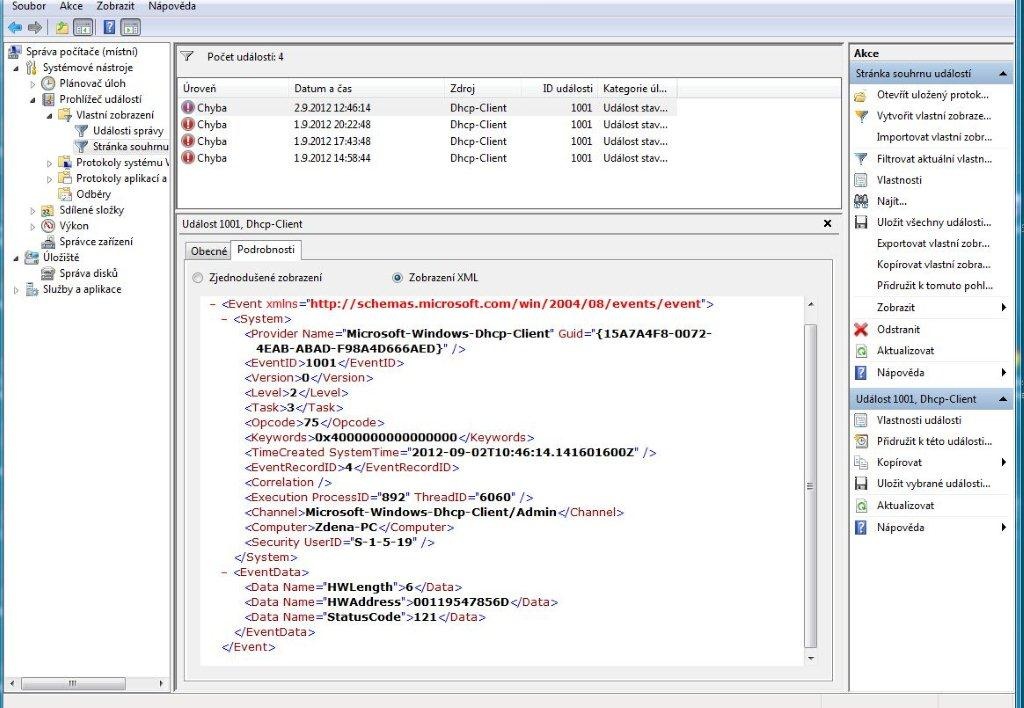Expand the Sdílené složky tree node
The image size is (1024, 708).
tap(32, 210)
